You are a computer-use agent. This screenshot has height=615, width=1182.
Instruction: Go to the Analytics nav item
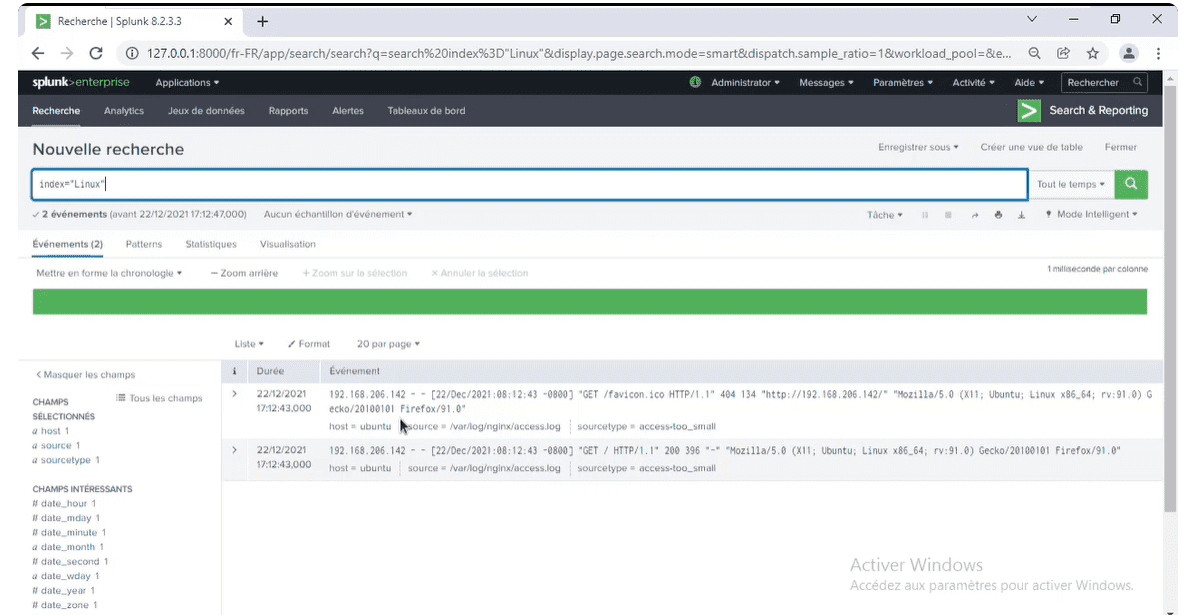pyautogui.click(x=124, y=110)
